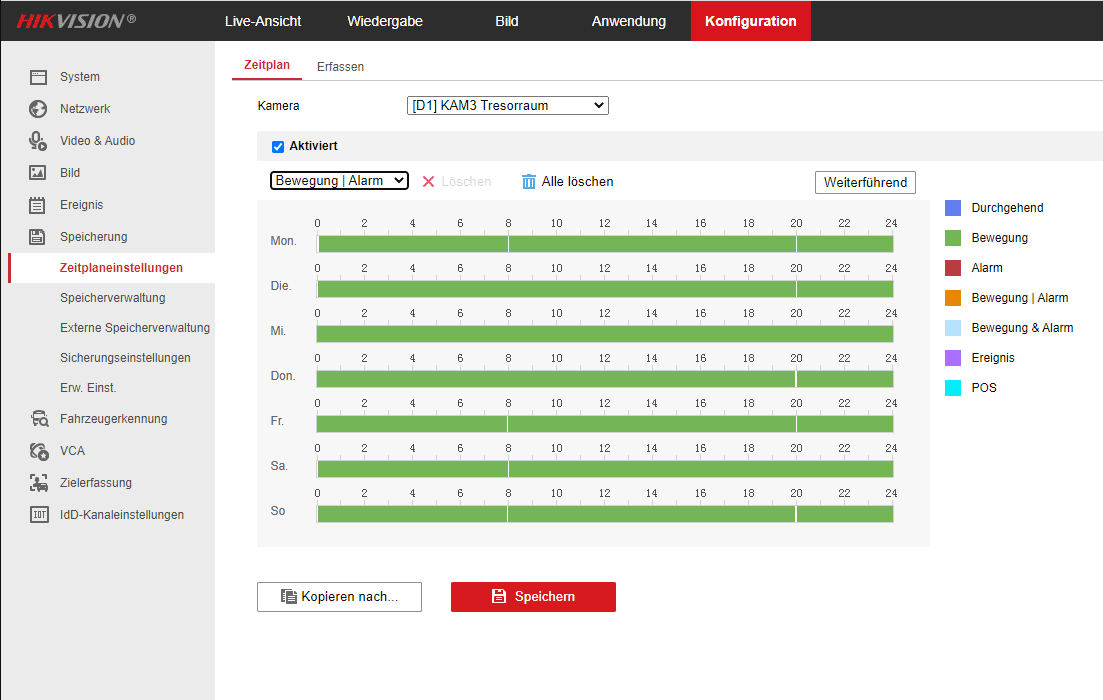
Task: Click the Video & Audio microphone icon
Action: click(x=38, y=141)
